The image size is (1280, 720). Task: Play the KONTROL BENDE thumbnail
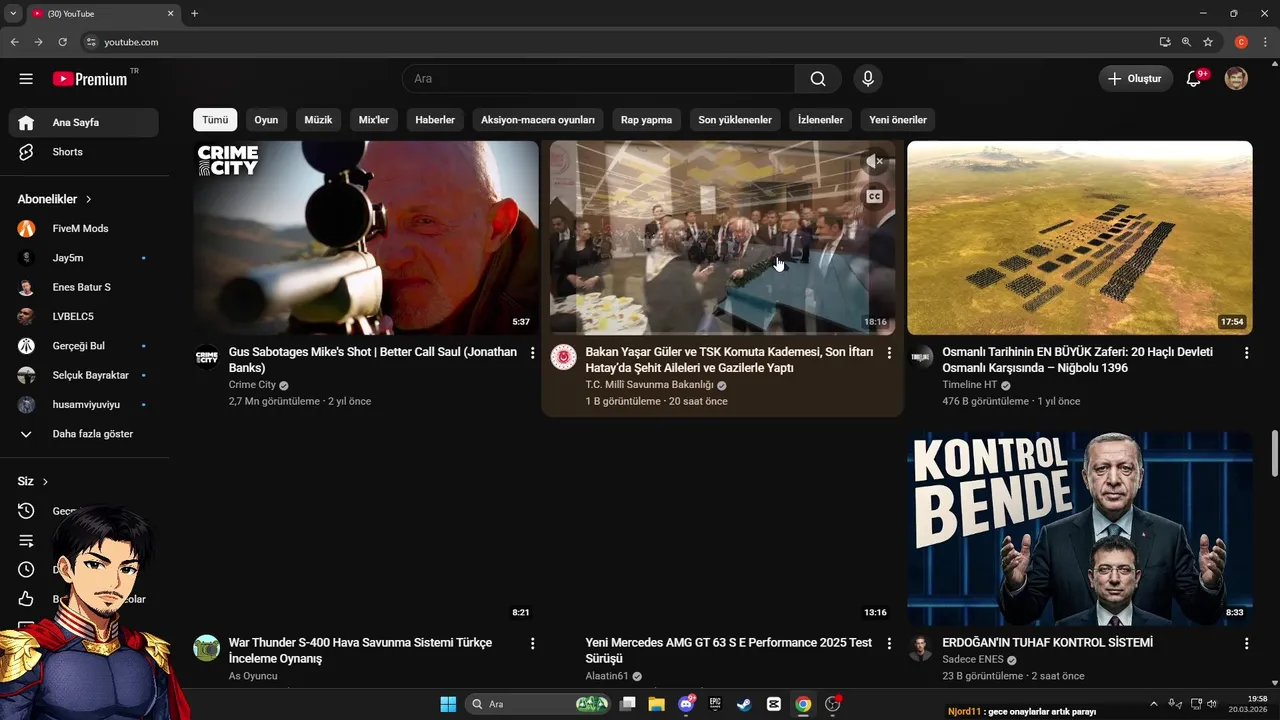(x=1080, y=529)
